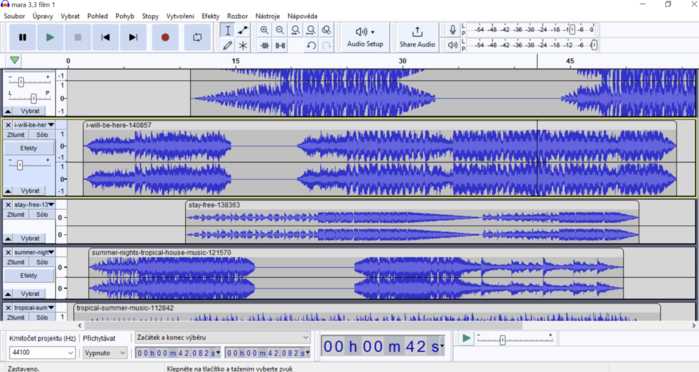This screenshot has height=372, width=699.
Task: Click the Undo arrow icon
Action: [x=311, y=45]
